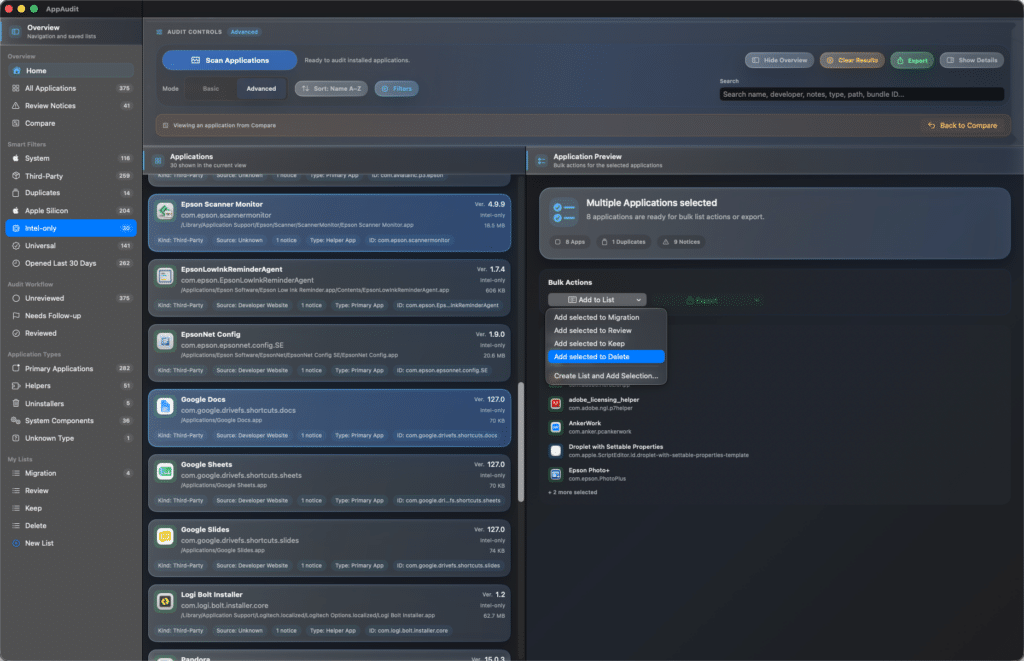
Task: Select Primary Applications type filter
Action: (71, 368)
